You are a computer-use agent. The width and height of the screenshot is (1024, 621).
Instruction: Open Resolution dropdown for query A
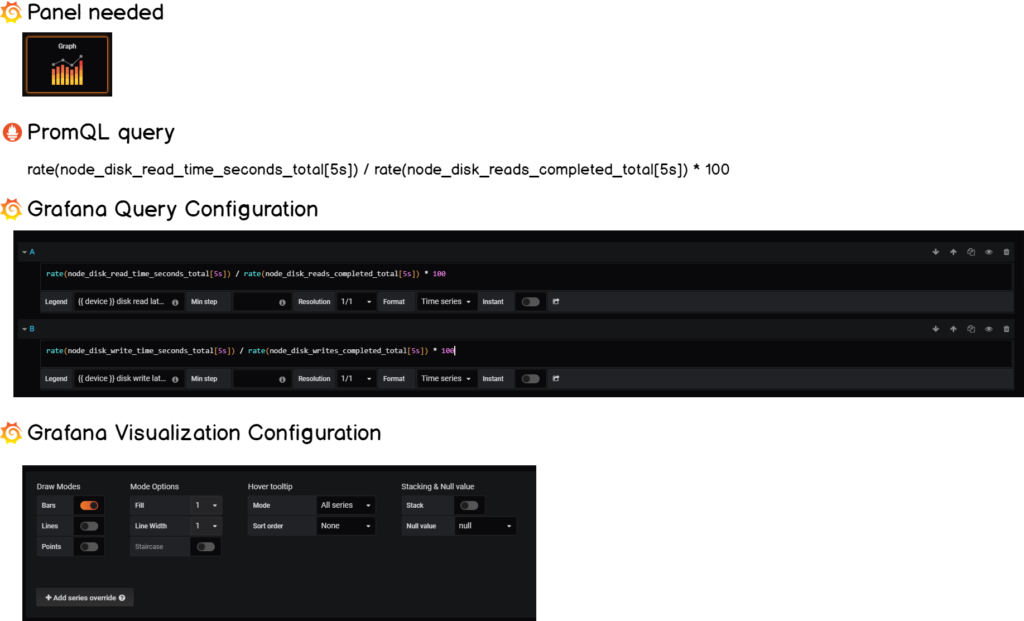(356, 302)
